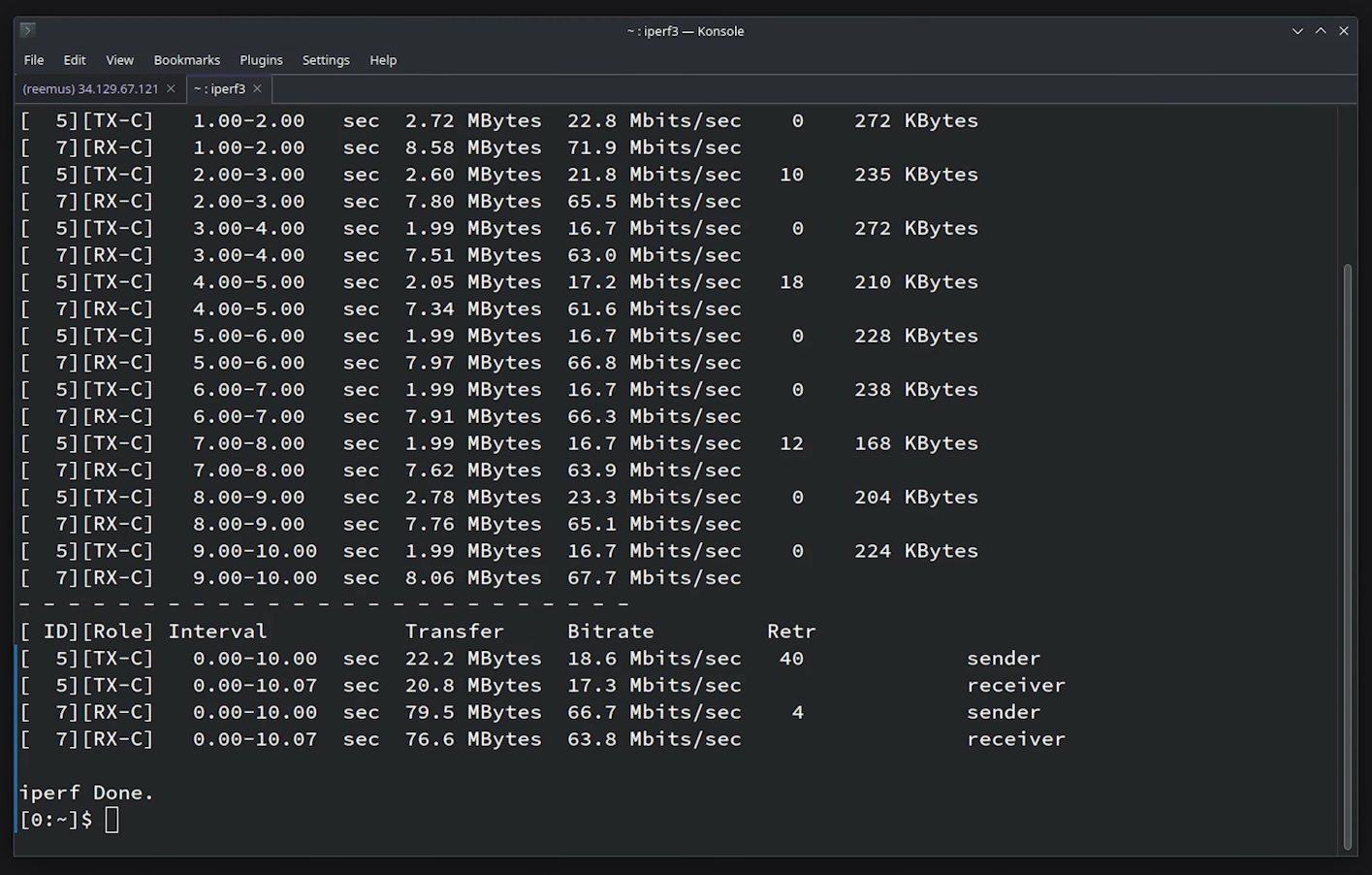Click the '67.7 Mbits/sec' bitrate value
The height and width of the screenshot is (875, 1372).
point(654,578)
